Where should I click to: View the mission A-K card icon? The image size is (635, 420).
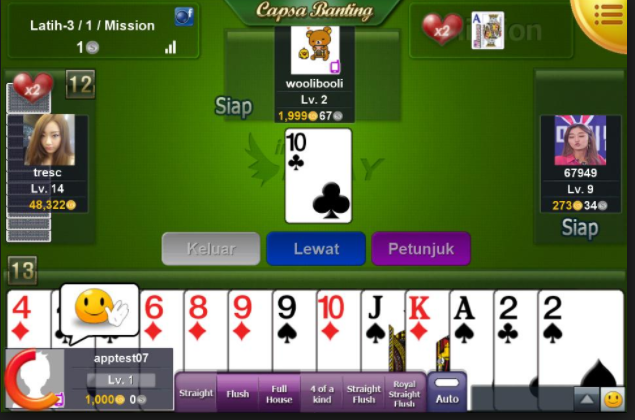tap(488, 30)
